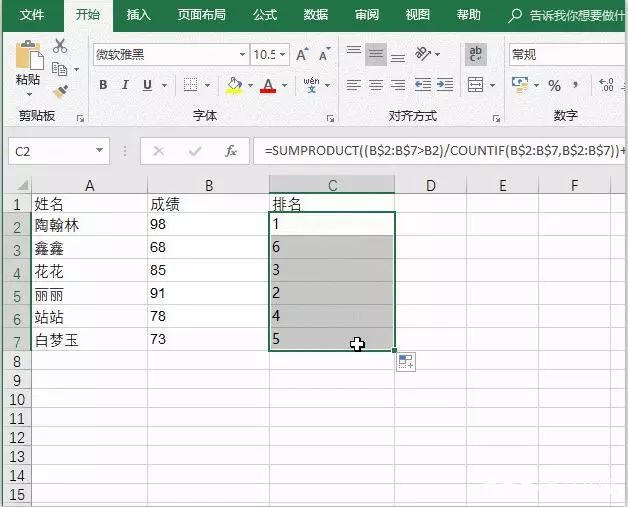Align text right
628x507 pixels.
[398, 84]
